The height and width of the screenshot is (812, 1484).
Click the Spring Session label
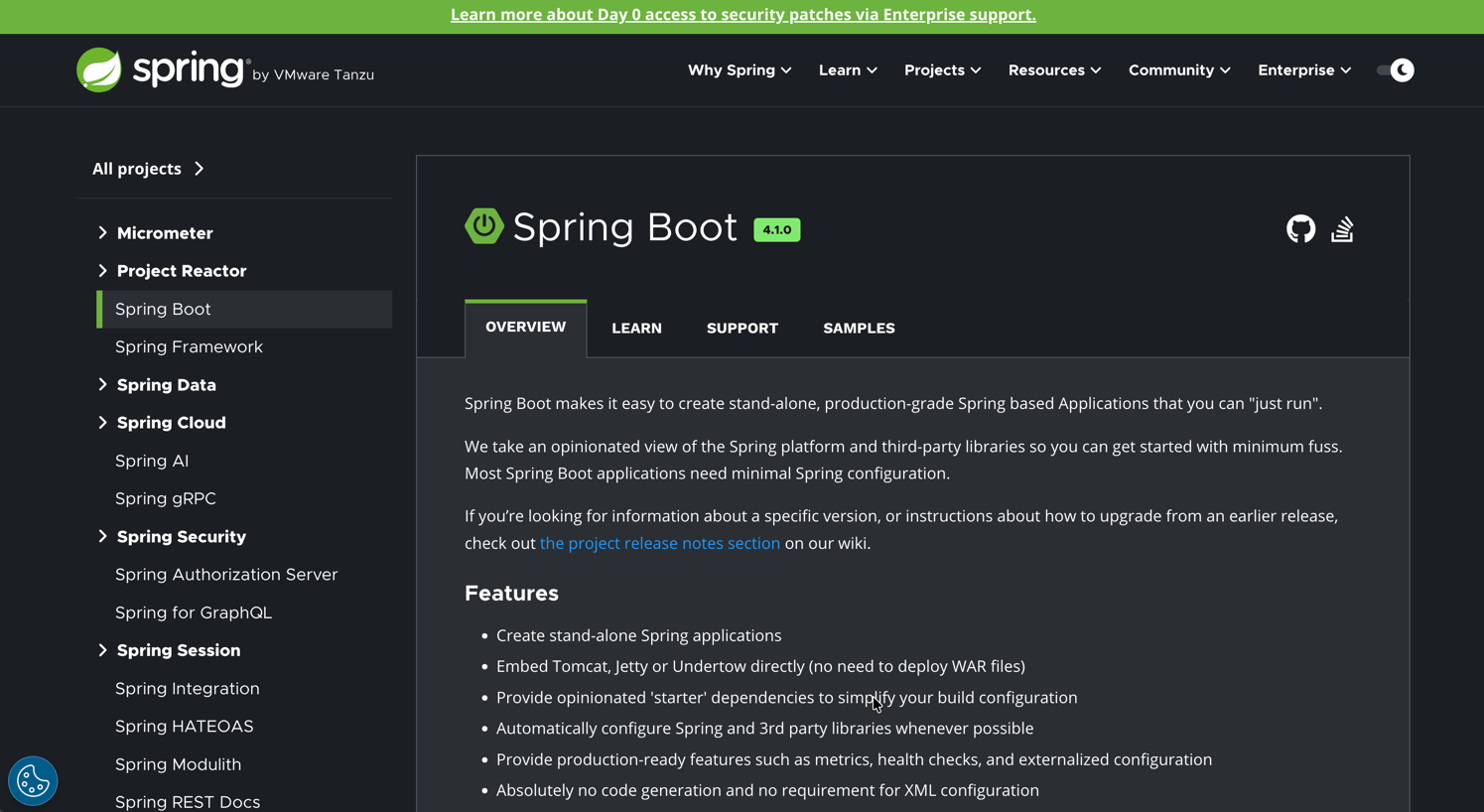coord(179,650)
